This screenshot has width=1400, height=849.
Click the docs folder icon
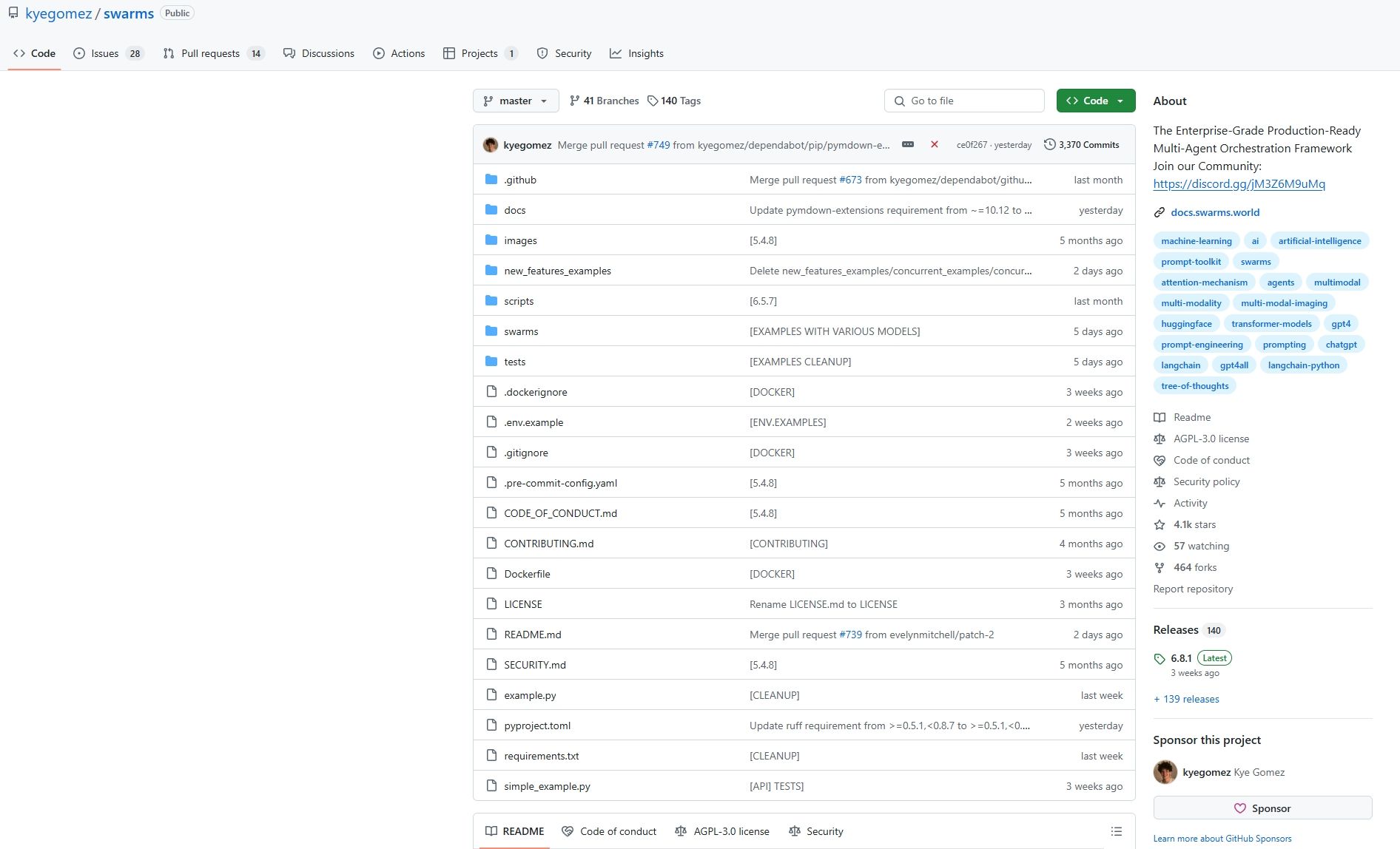491,210
